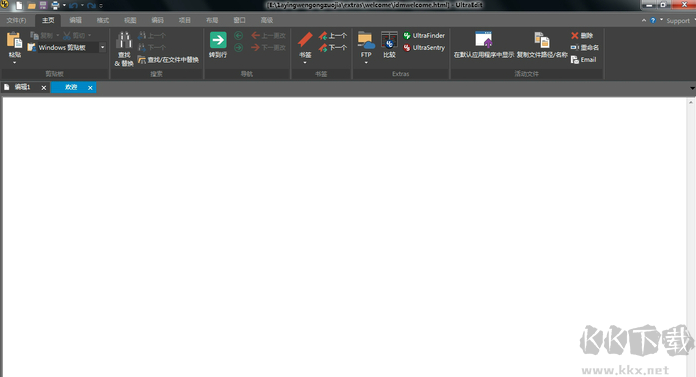The width and height of the screenshot is (696, 377).
Task: Expand the Paste button arrow
Action: point(15,63)
